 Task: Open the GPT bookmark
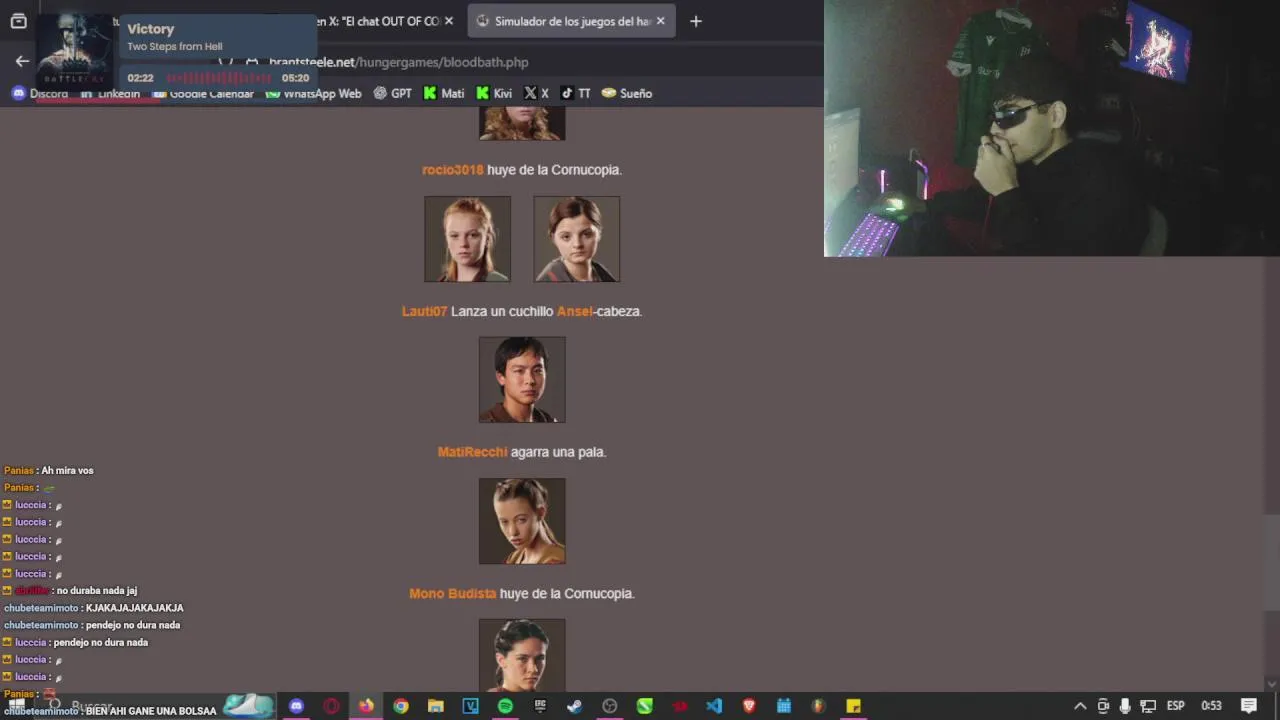(x=392, y=93)
